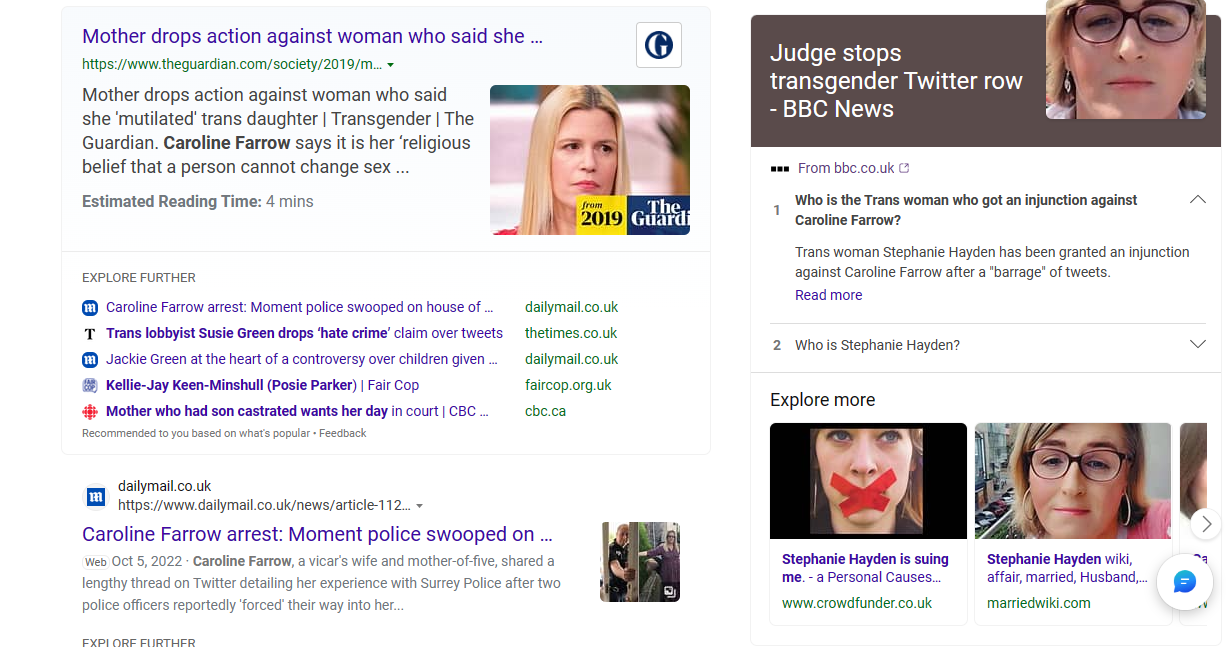Open the theguardian.com URL link
Screen dimensions: 1226x647
click(x=232, y=64)
